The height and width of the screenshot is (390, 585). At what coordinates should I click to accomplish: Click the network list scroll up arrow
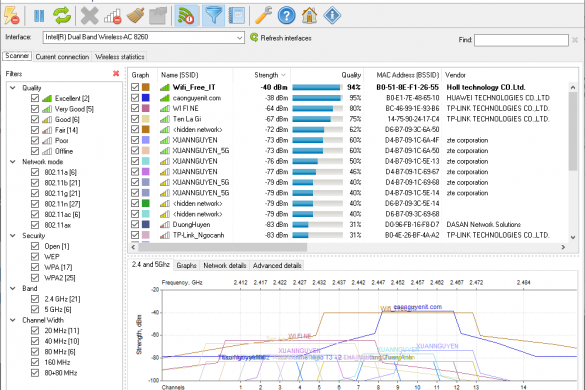pyautogui.click(x=573, y=87)
